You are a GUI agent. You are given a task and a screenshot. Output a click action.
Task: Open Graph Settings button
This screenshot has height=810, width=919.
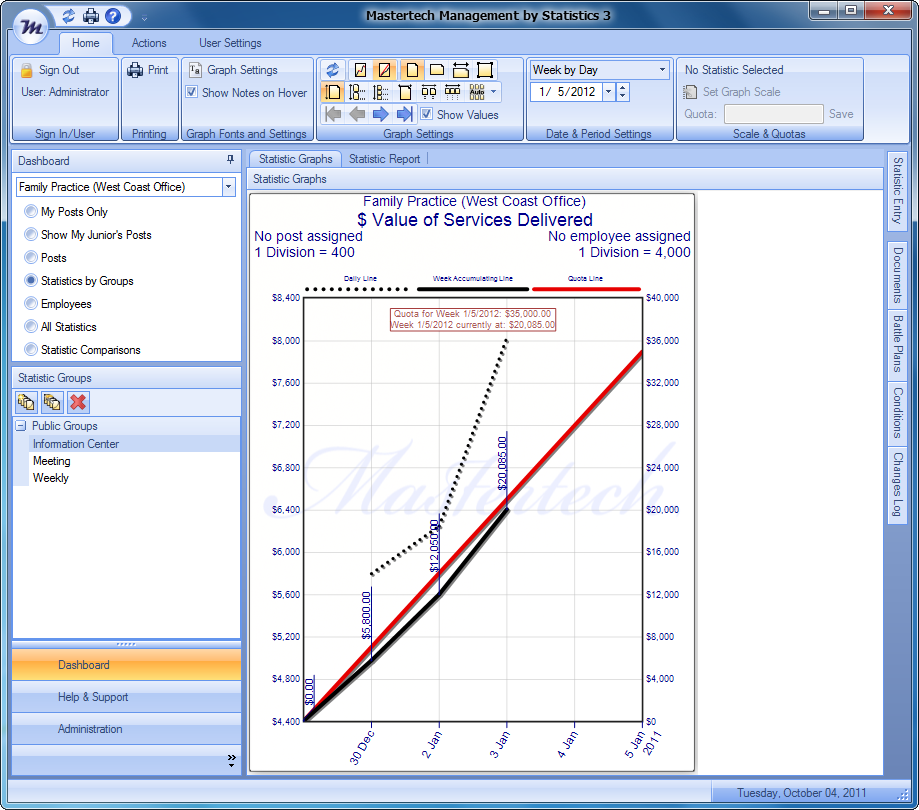pyautogui.click(x=233, y=70)
